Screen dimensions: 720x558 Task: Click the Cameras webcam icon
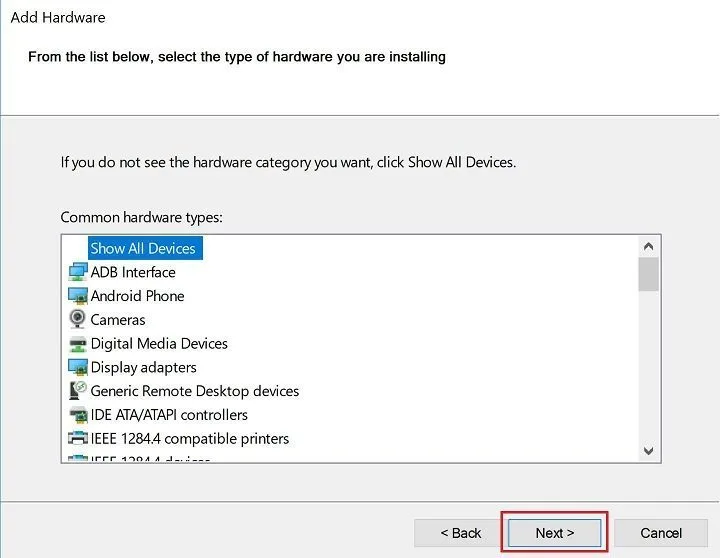[x=78, y=319]
